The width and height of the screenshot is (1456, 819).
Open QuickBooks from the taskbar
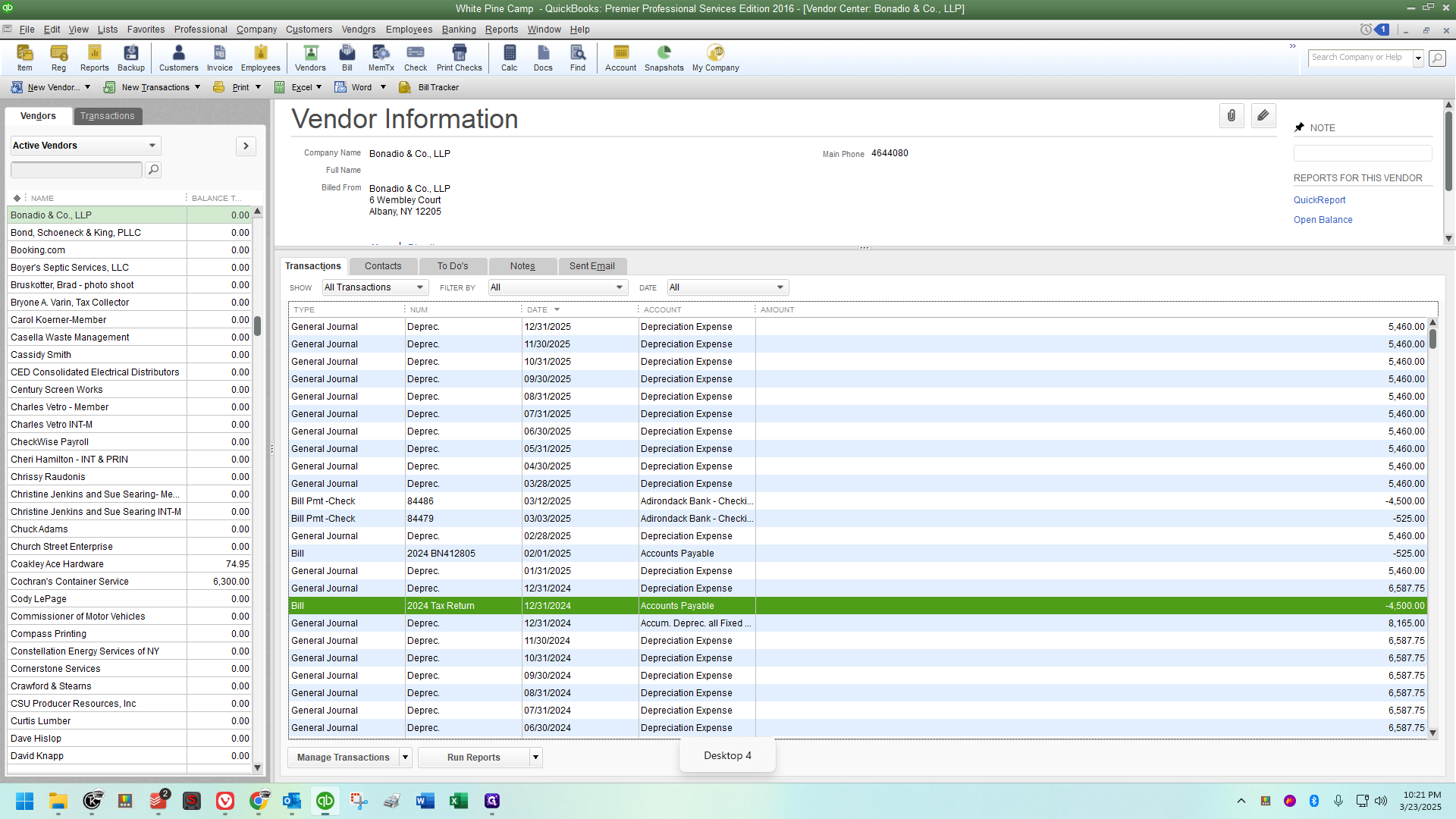(x=325, y=801)
